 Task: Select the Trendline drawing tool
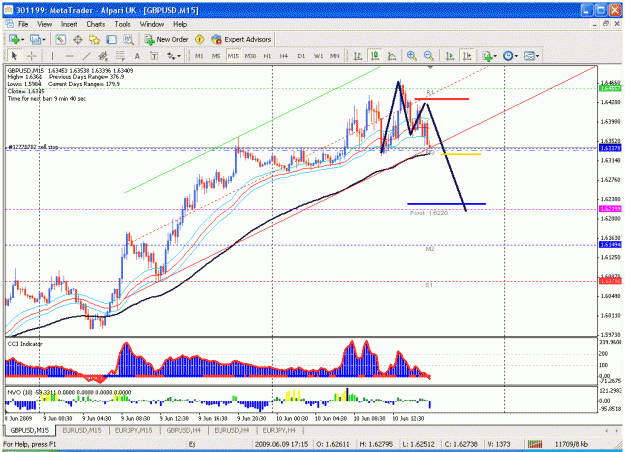coord(86,56)
